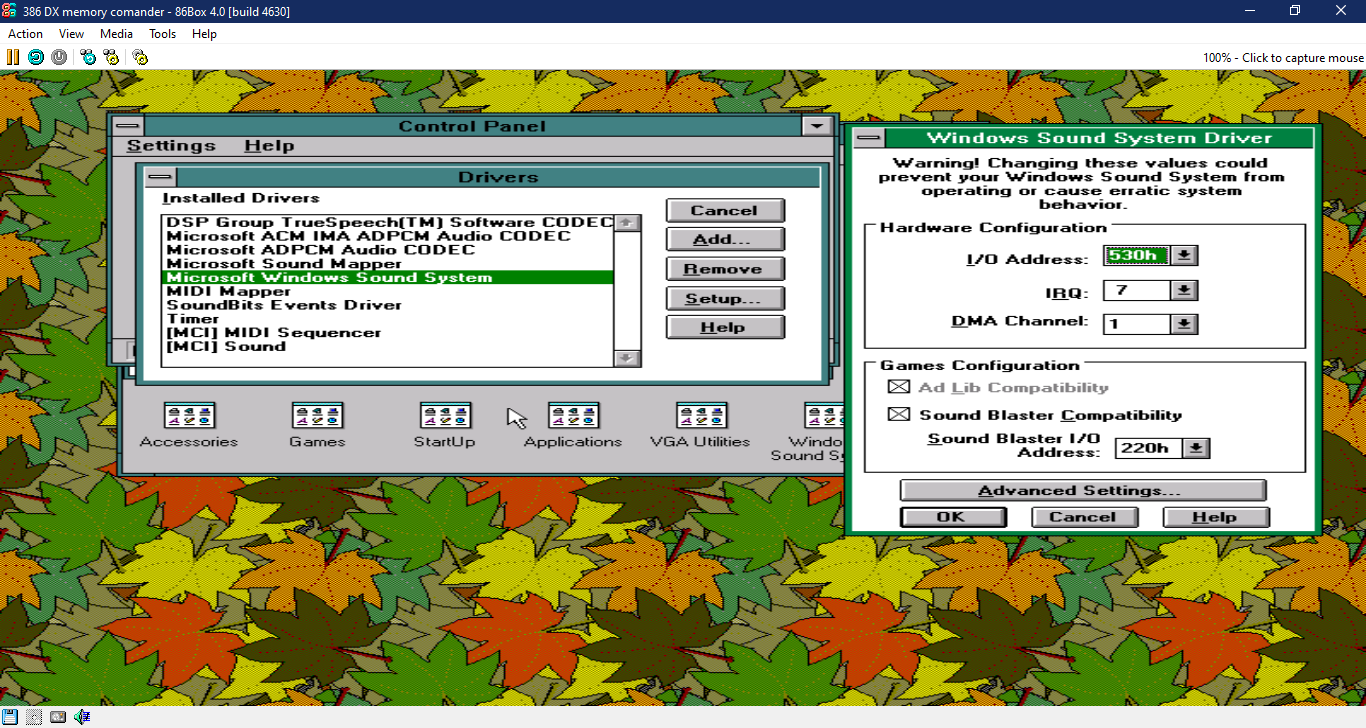Screen dimensions: 1366x728
Task: Open the Accessories program group
Action: [188, 415]
